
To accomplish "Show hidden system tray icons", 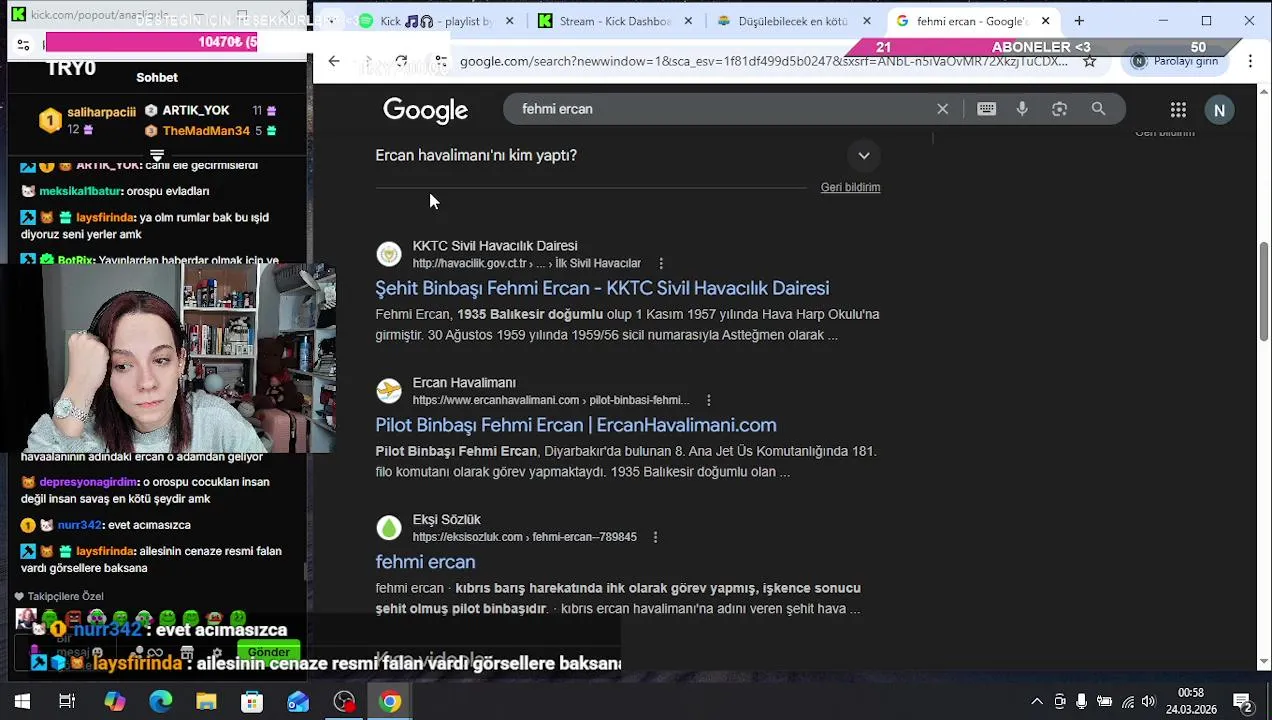I will [1037, 702].
